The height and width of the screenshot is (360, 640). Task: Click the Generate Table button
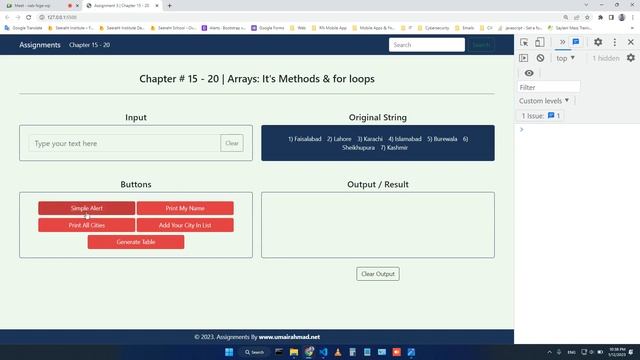[x=136, y=242]
